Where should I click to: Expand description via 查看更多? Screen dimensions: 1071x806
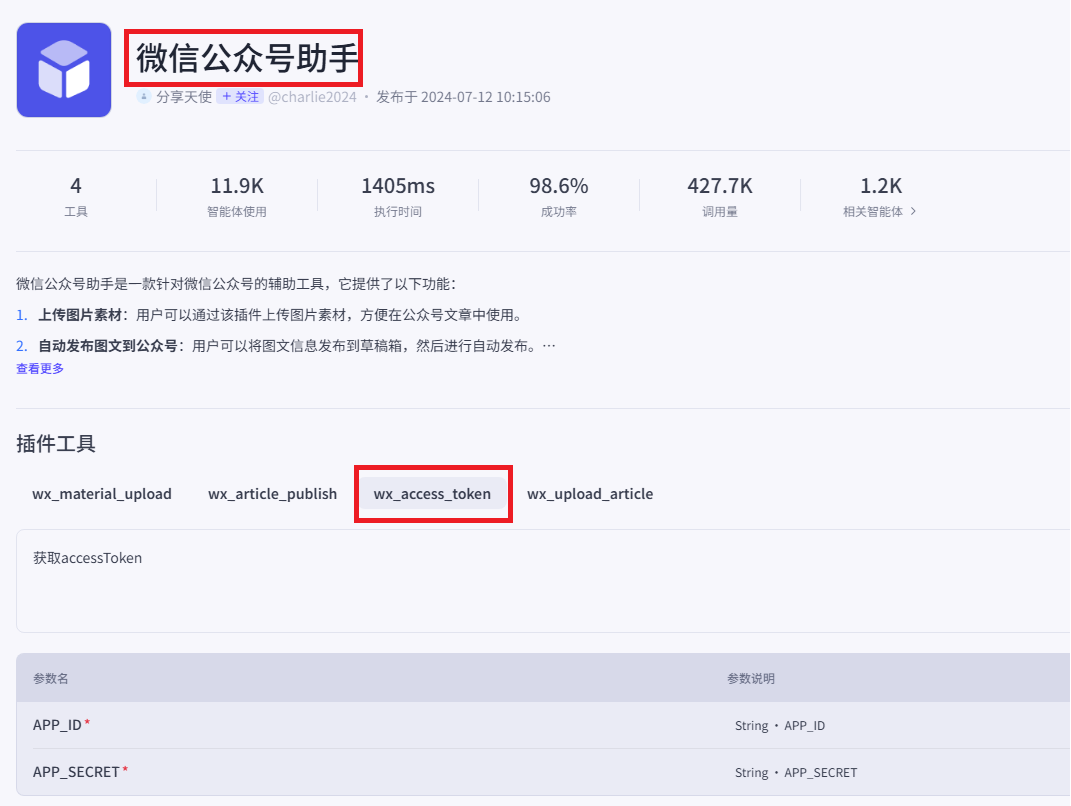tap(40, 368)
